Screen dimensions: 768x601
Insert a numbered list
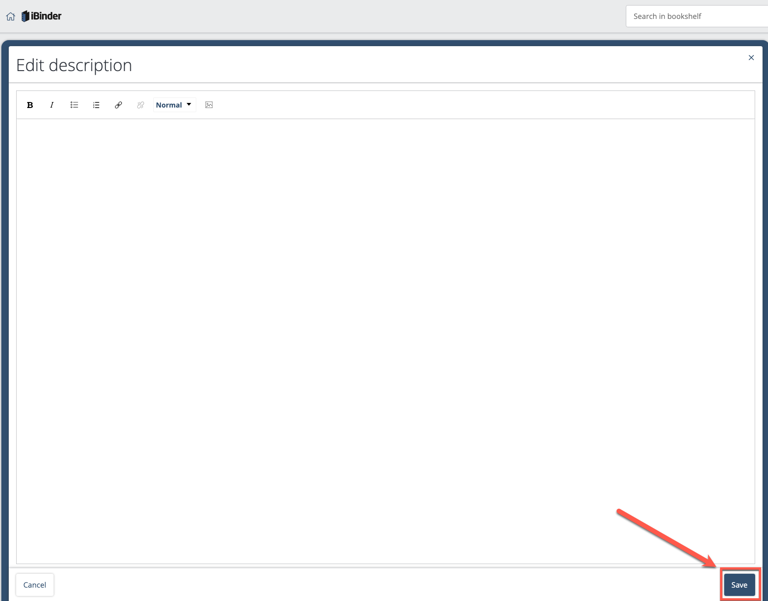(96, 105)
